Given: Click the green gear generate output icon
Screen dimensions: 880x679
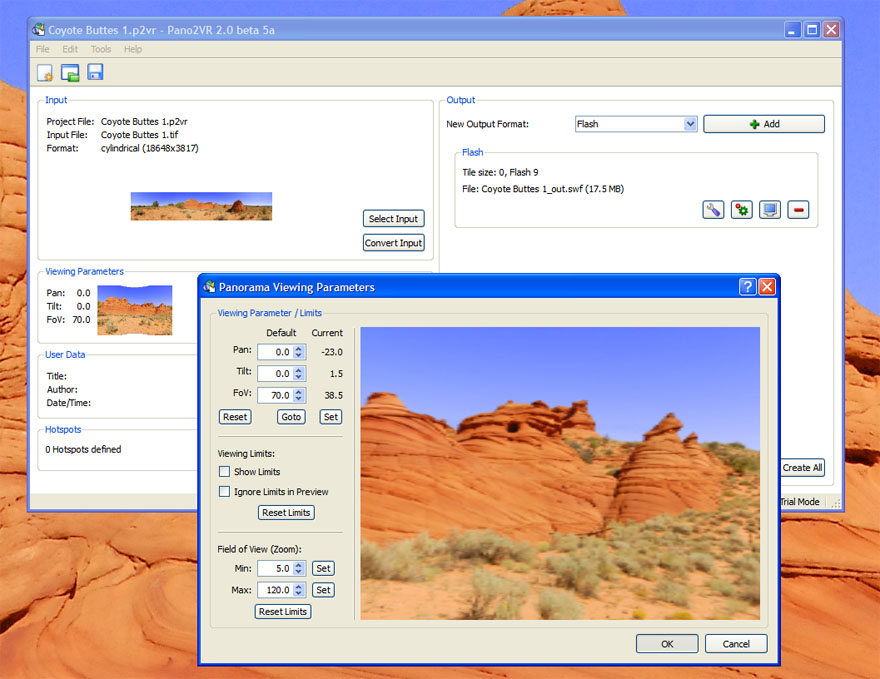Looking at the screenshot, I should tap(741, 210).
